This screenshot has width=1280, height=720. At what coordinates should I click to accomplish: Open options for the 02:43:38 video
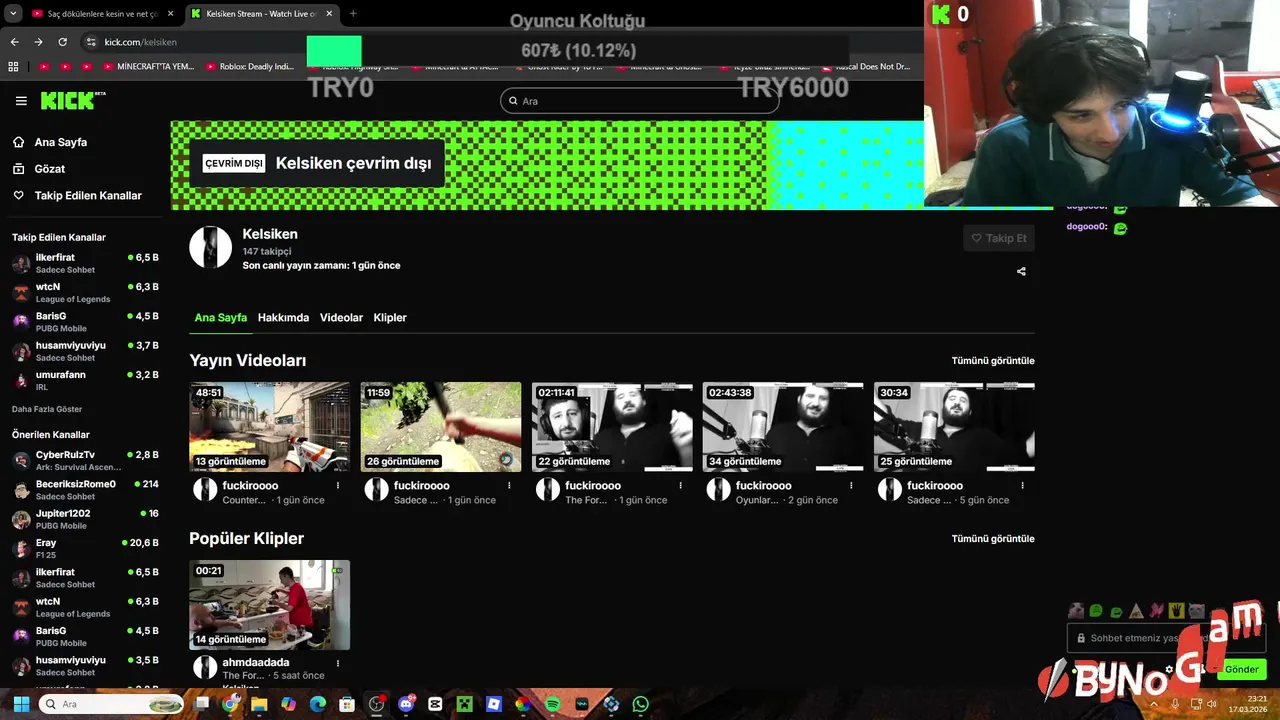point(851,486)
